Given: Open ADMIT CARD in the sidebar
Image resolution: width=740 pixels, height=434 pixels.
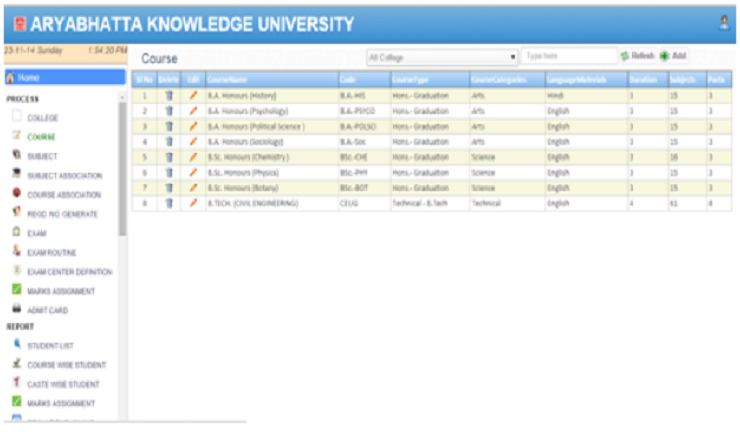Looking at the screenshot, I should 48,311.
